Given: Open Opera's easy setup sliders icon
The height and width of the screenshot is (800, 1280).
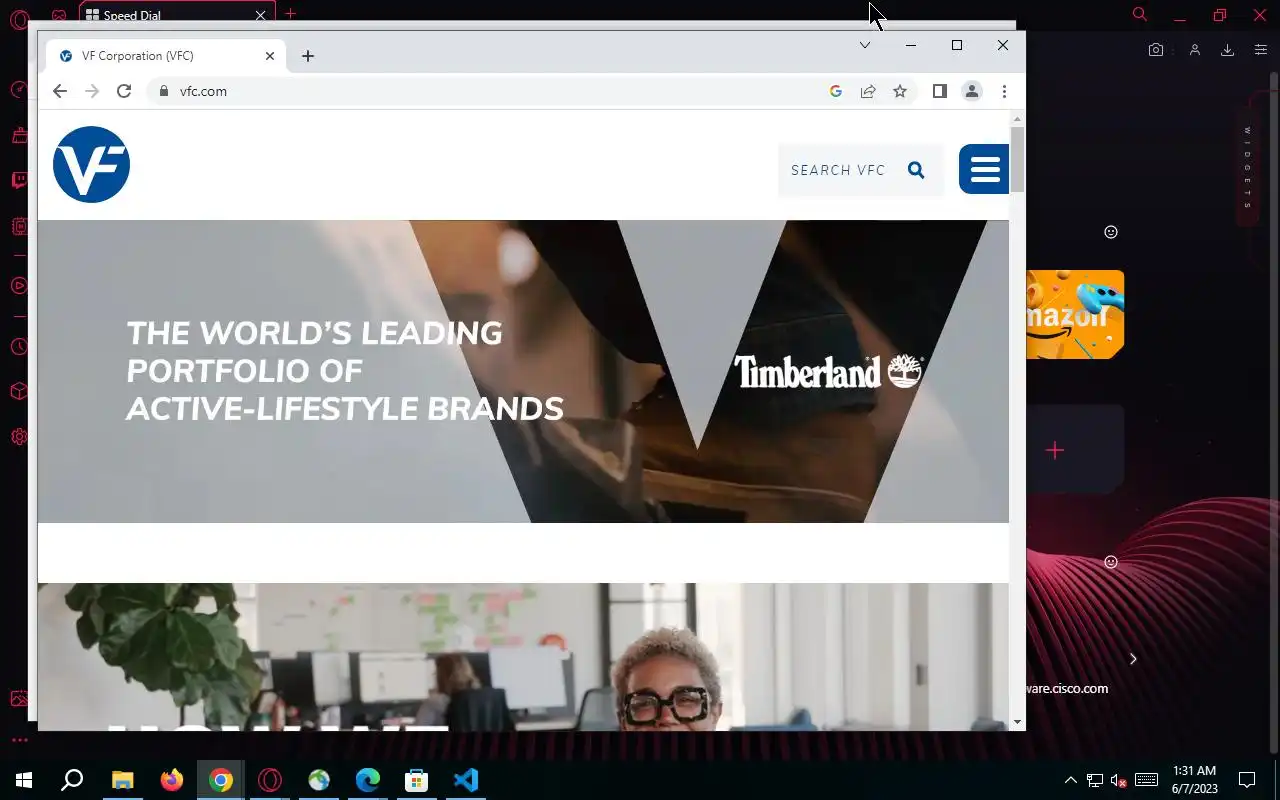Looking at the screenshot, I should [x=1261, y=50].
